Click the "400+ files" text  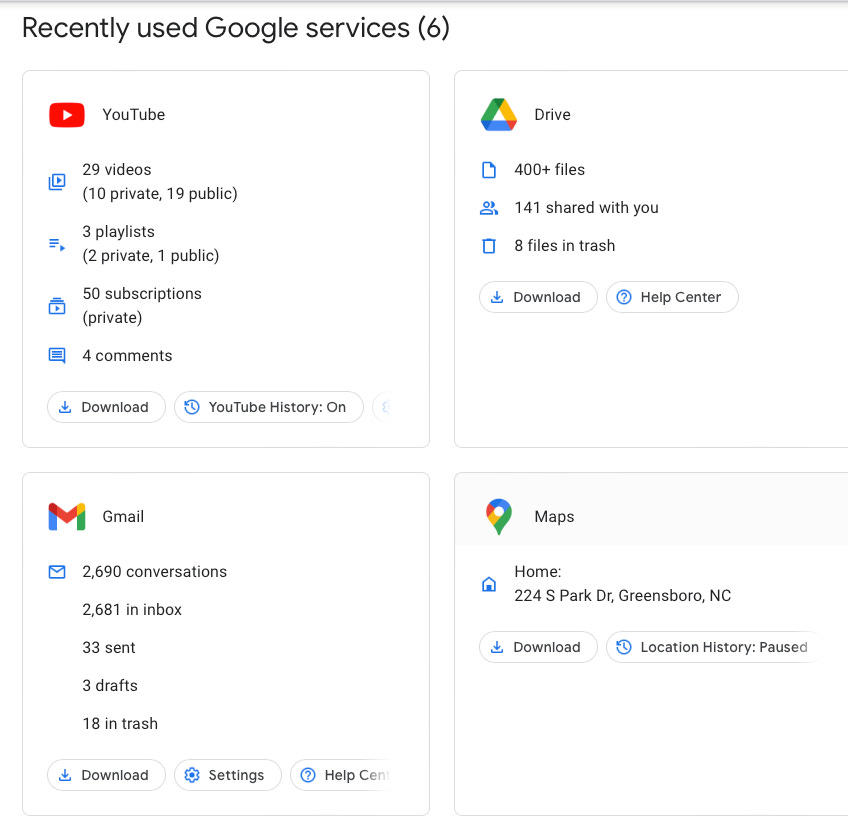tap(549, 170)
